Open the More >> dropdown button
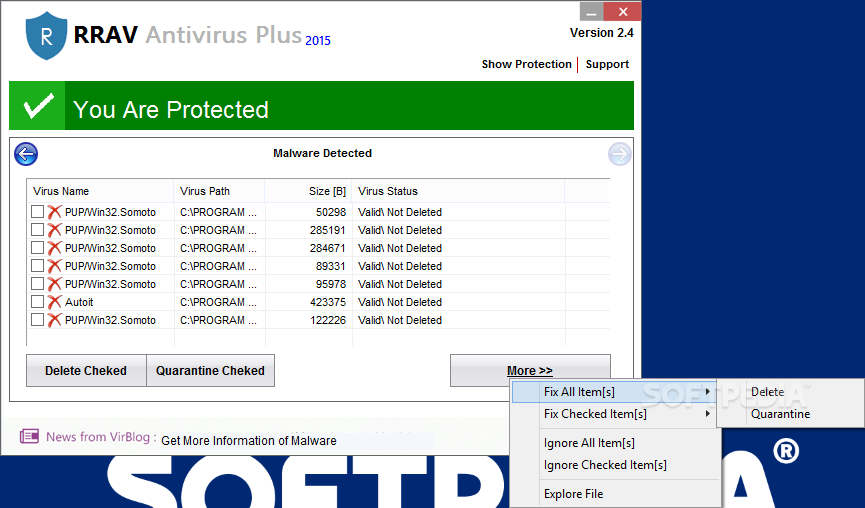Image resolution: width=865 pixels, height=508 pixels. point(530,371)
